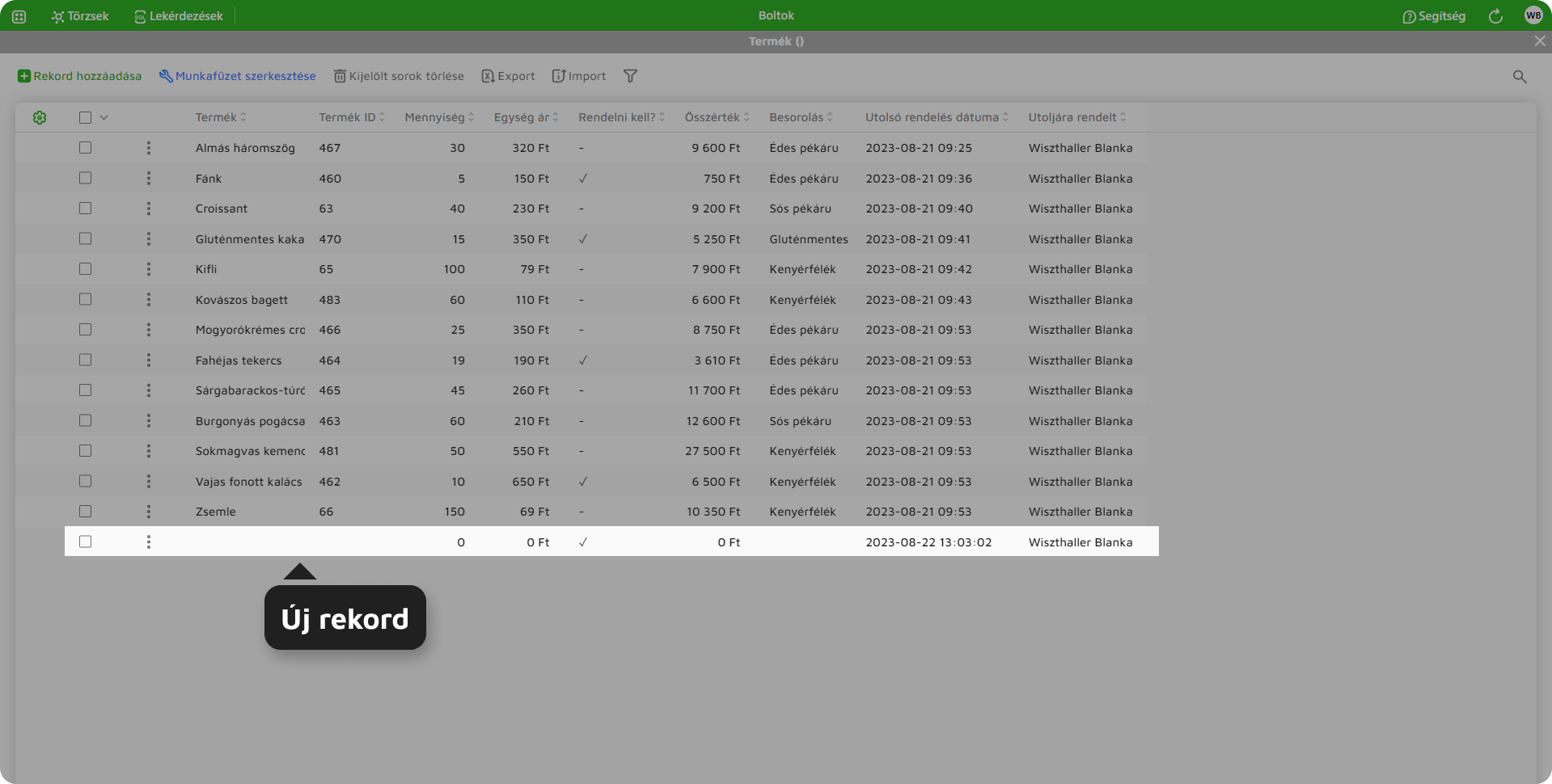Click the Fánk Rendelni kell checkmark
Screen dimensions: 1552x784
(x=583, y=179)
